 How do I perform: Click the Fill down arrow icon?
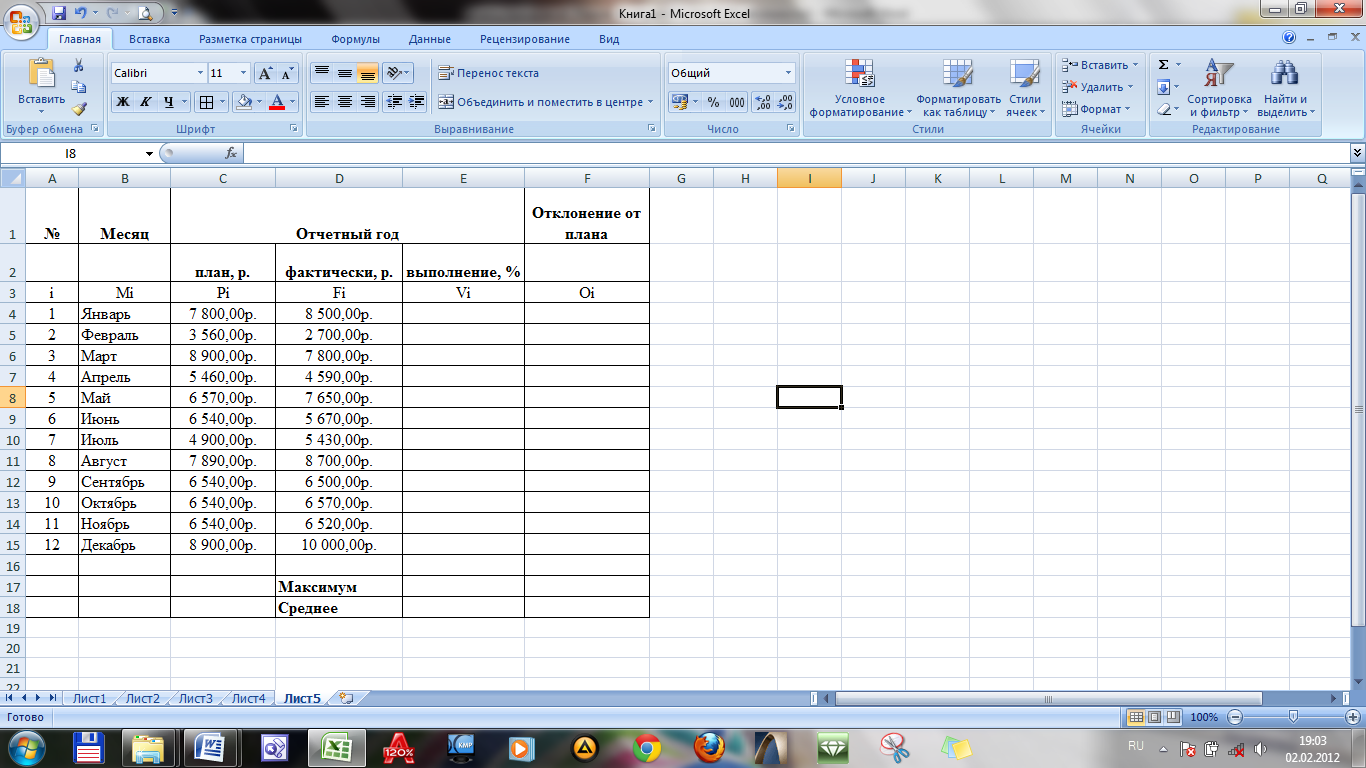pyautogui.click(x=1163, y=87)
